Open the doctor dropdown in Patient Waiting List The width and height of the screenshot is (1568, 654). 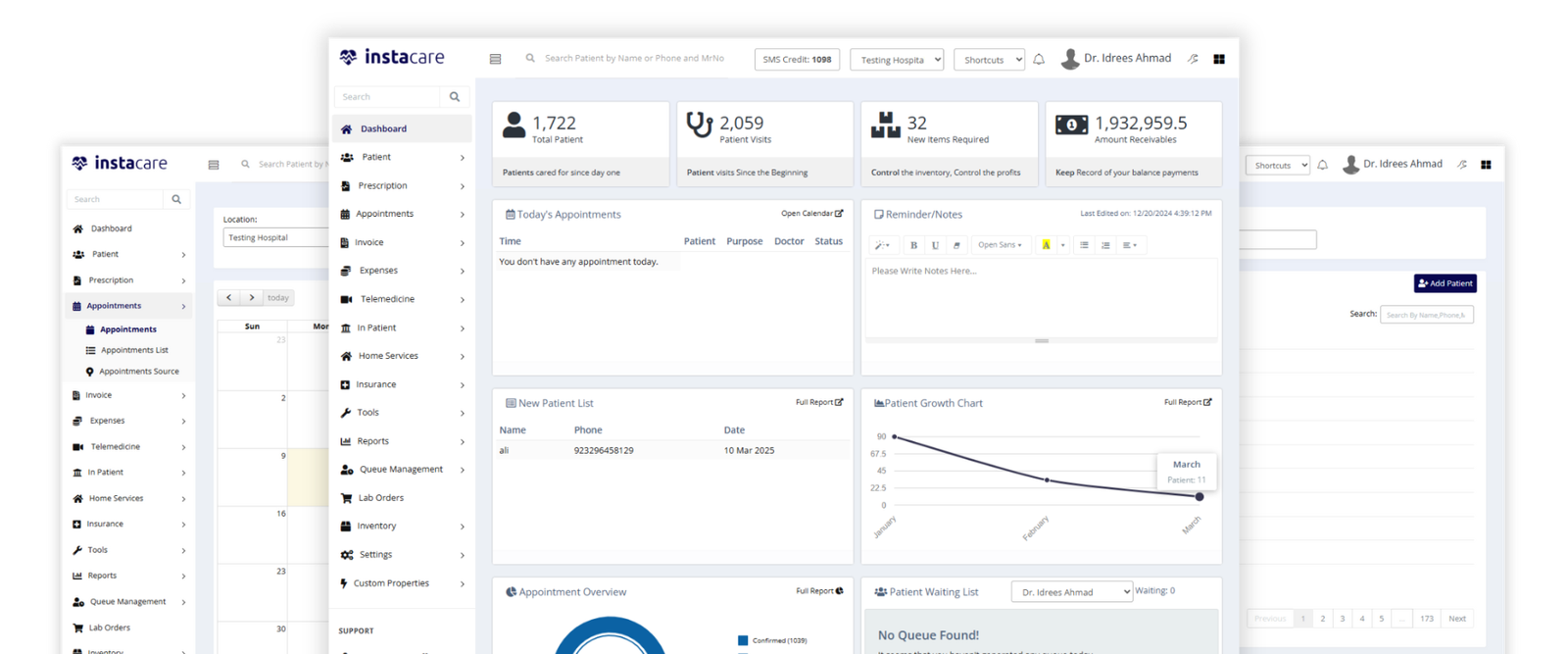[x=1071, y=592]
